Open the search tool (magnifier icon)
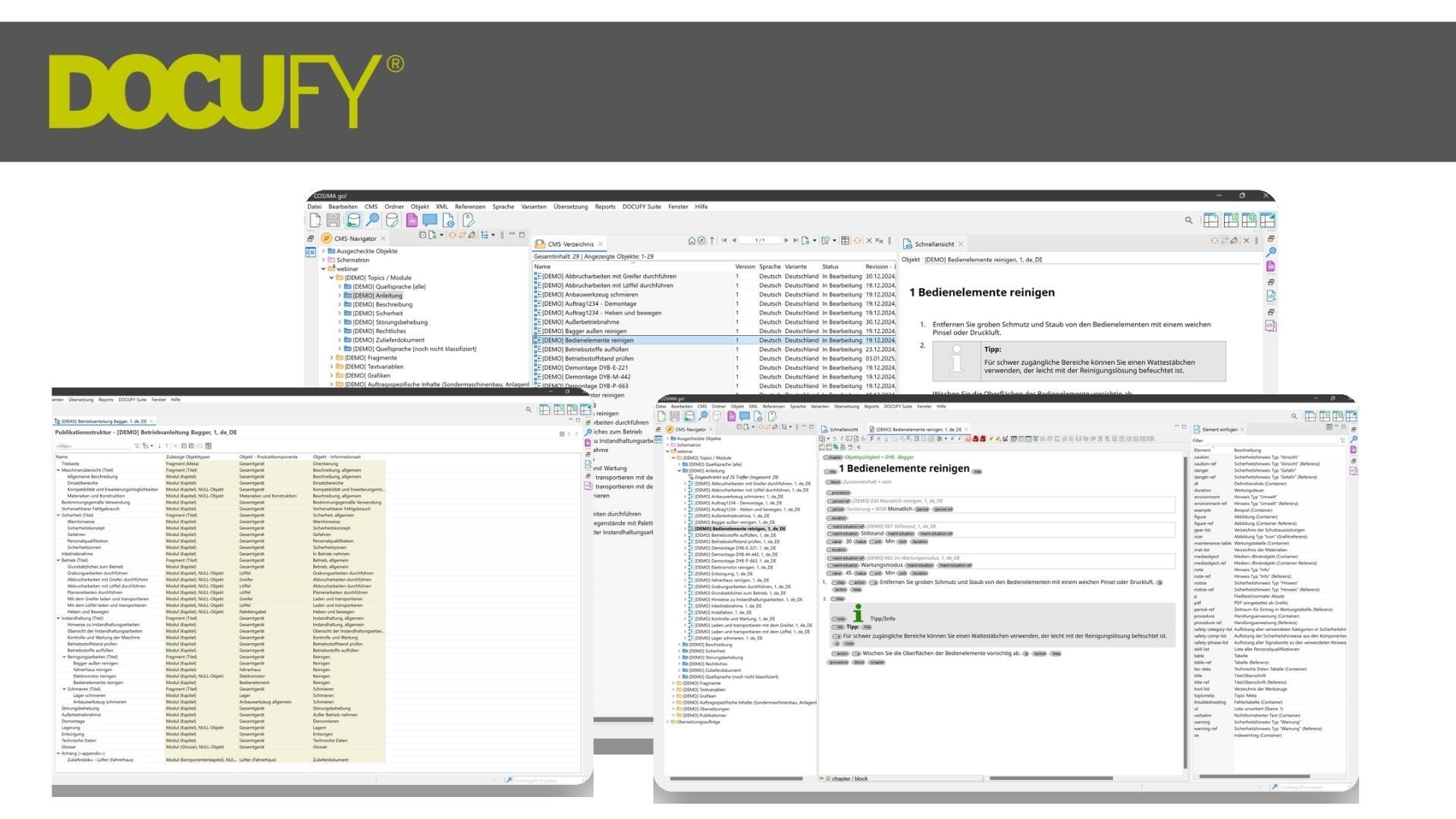The width and height of the screenshot is (1456, 819). coord(372,219)
